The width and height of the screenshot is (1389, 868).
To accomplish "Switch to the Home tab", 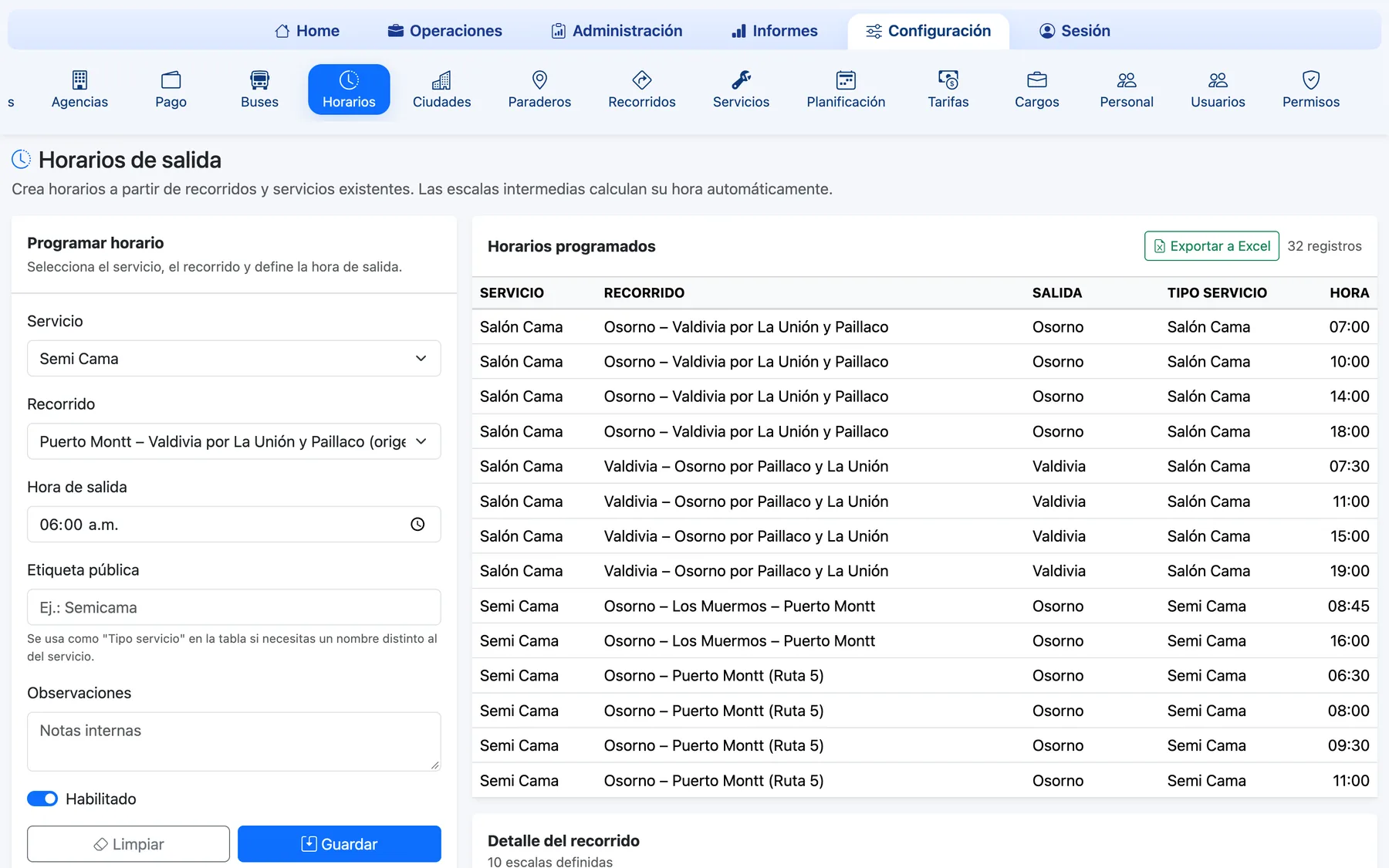I will [307, 31].
